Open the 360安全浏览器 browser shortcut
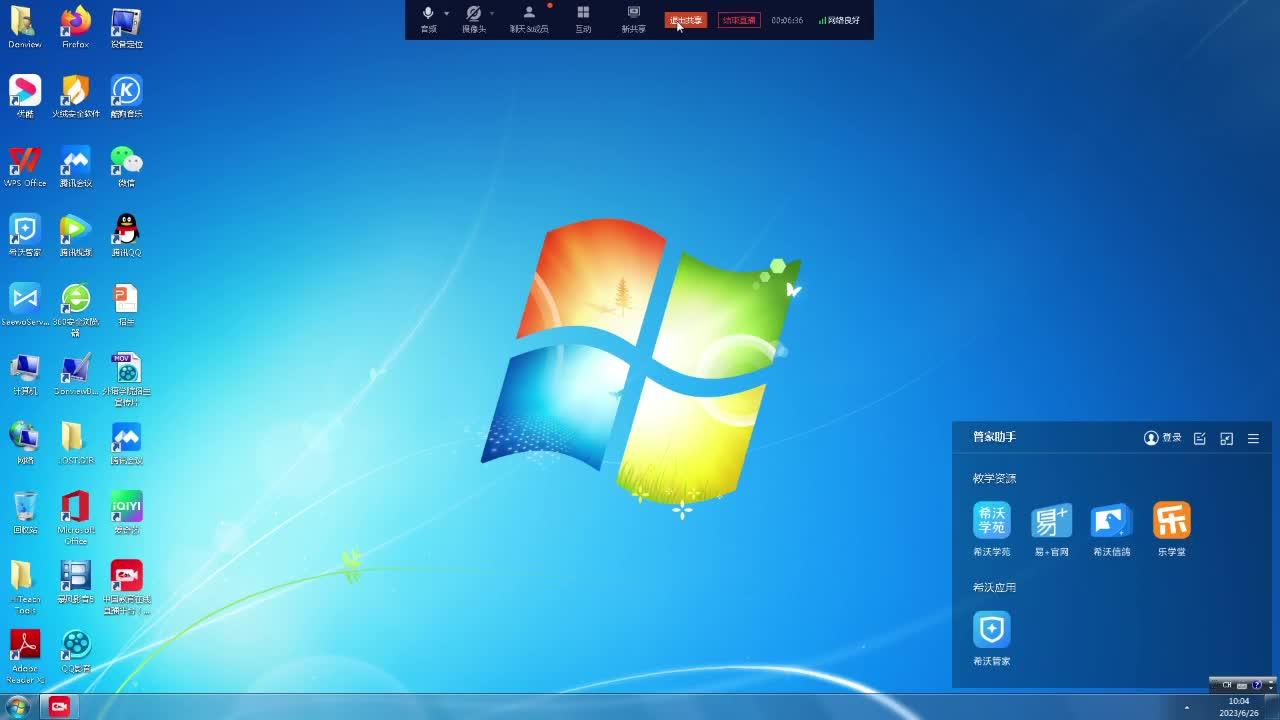 pyautogui.click(x=75, y=309)
